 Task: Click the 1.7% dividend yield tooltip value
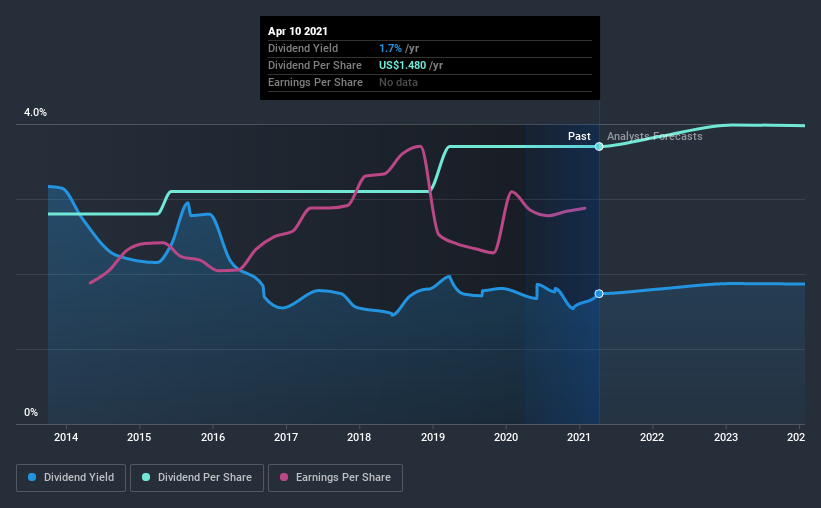tap(391, 48)
